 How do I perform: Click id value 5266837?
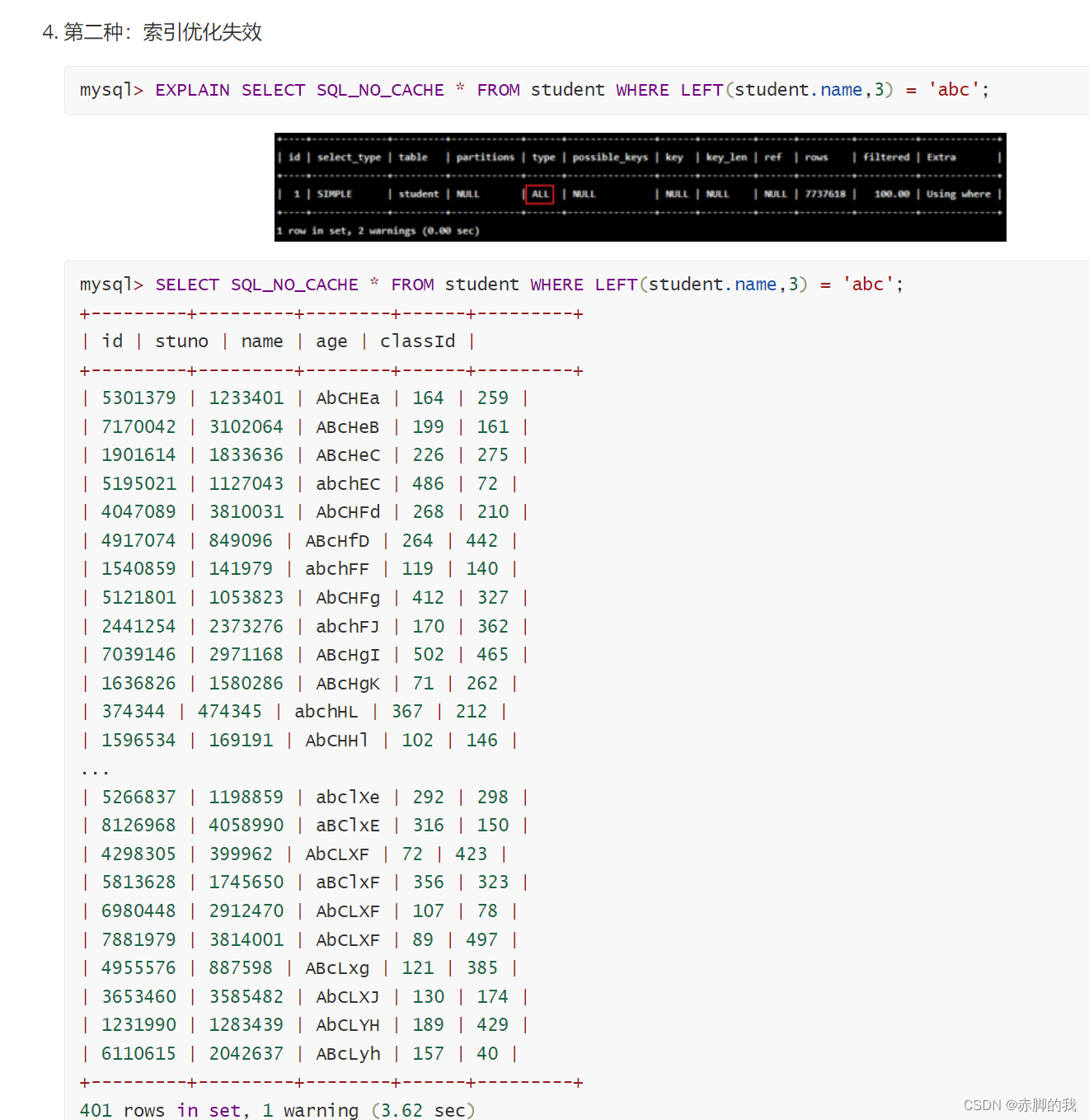click(138, 798)
